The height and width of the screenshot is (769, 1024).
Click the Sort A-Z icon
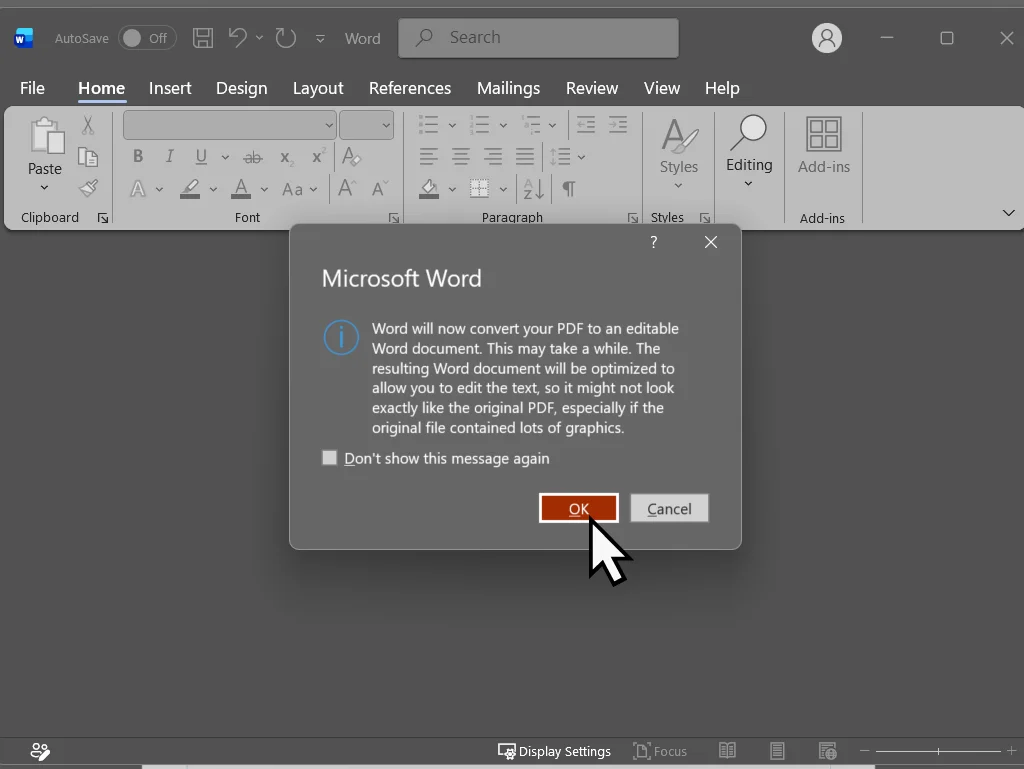(534, 189)
